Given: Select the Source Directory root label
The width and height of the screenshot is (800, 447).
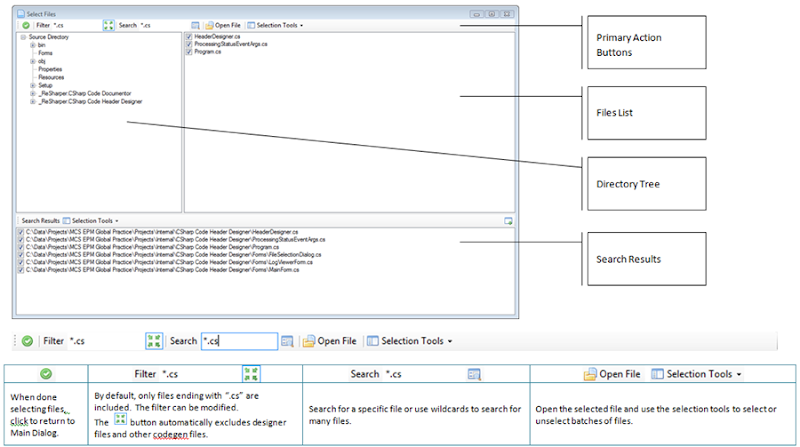Looking at the screenshot, I should (48, 37).
